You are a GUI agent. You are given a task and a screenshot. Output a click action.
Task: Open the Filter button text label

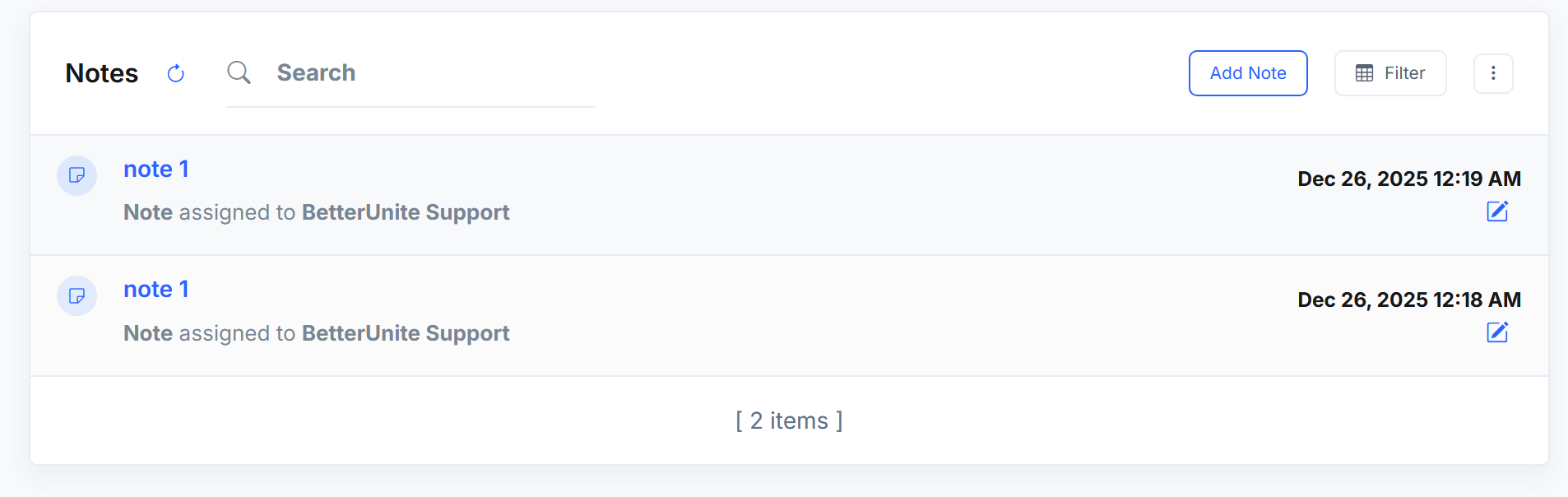[1404, 73]
